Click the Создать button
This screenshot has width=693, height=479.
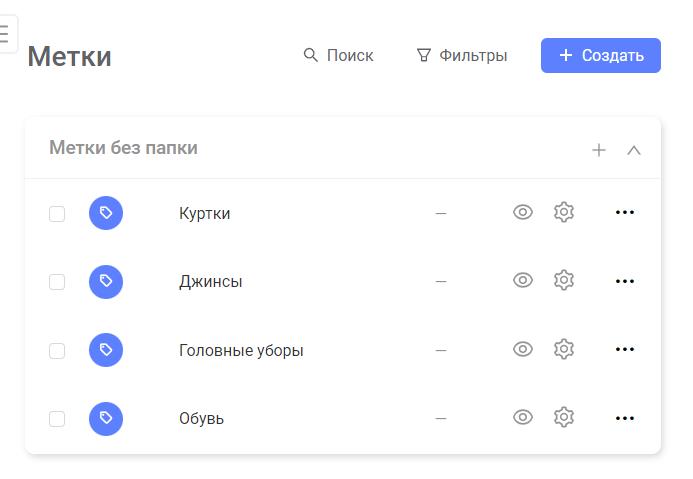tap(601, 55)
